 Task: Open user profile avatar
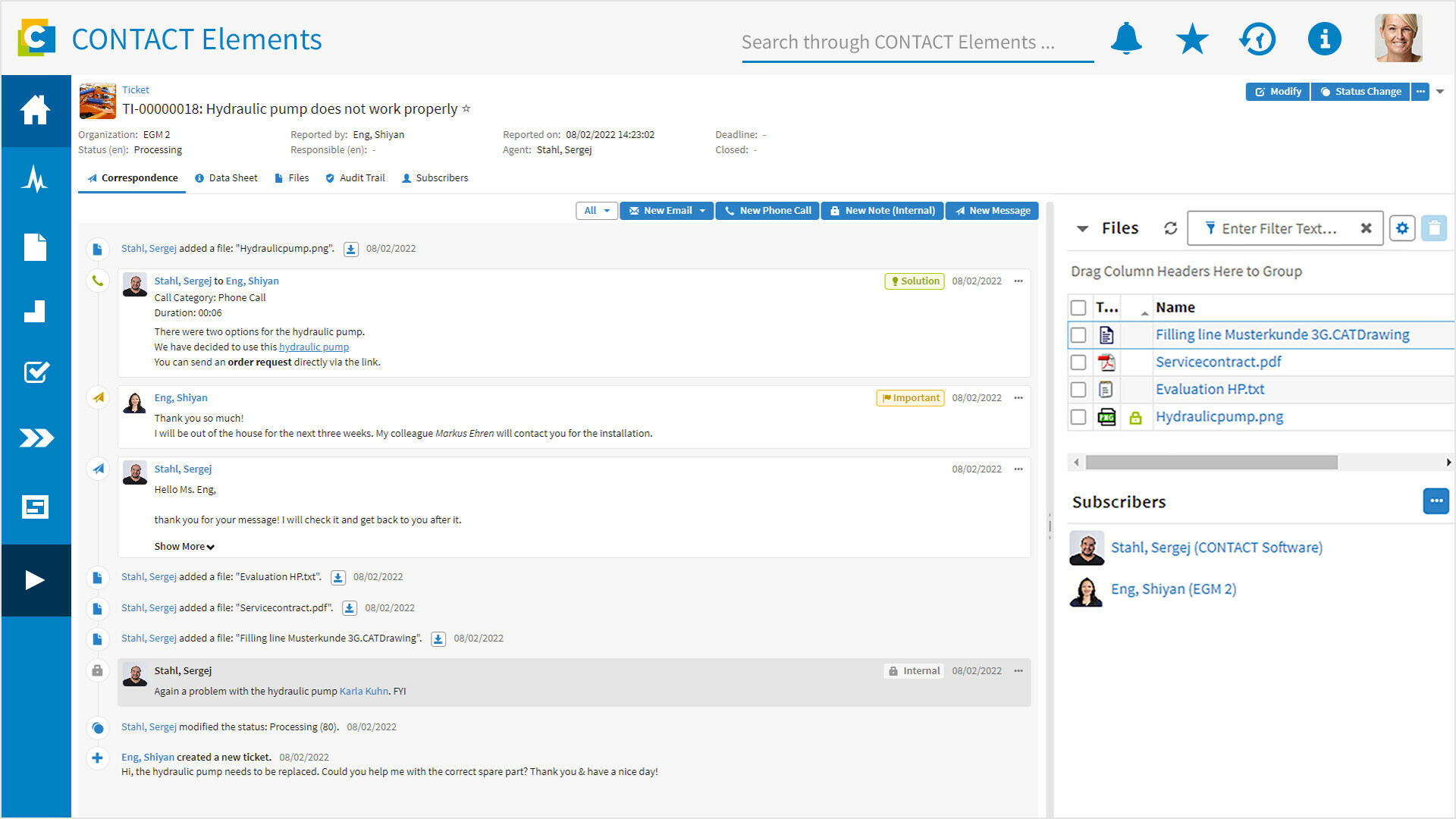(1398, 38)
